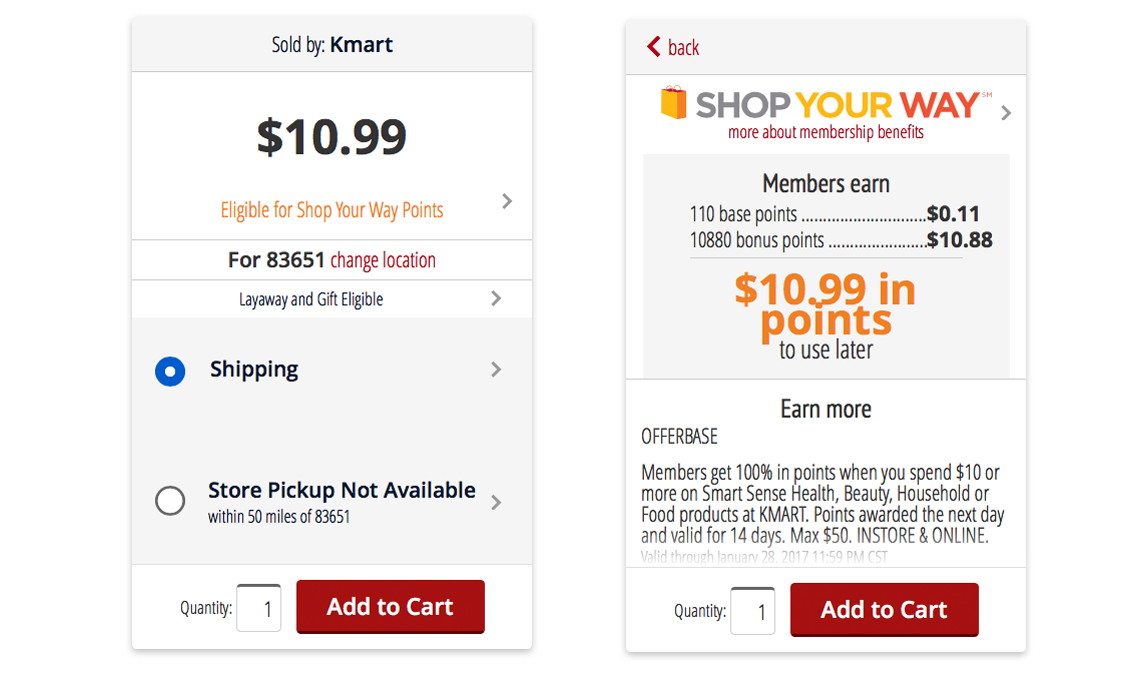The image size is (1140, 674).
Task: Open the Shop Your Way membership chevron
Action: (1005, 113)
